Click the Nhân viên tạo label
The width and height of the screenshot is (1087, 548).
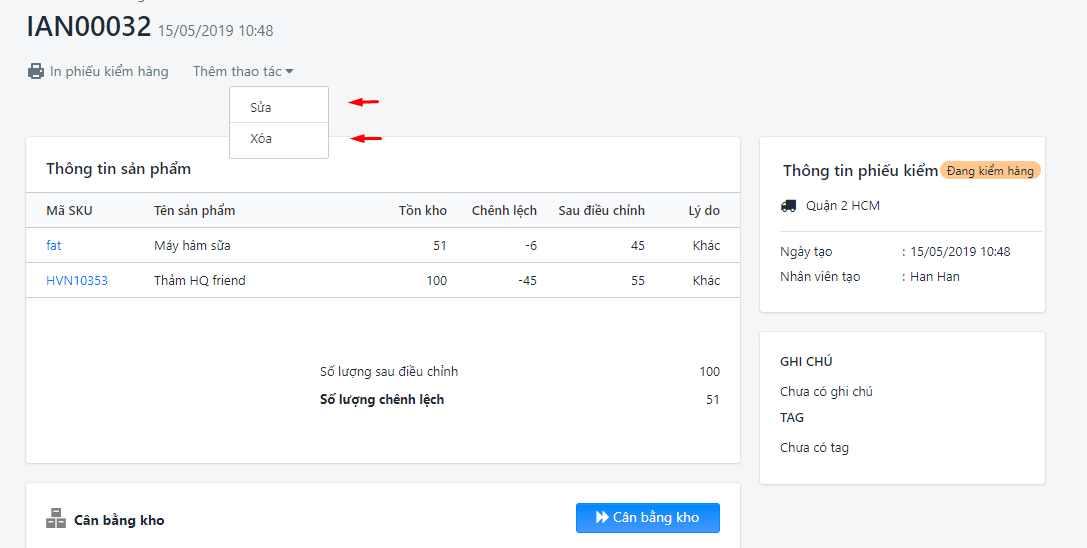click(x=820, y=277)
